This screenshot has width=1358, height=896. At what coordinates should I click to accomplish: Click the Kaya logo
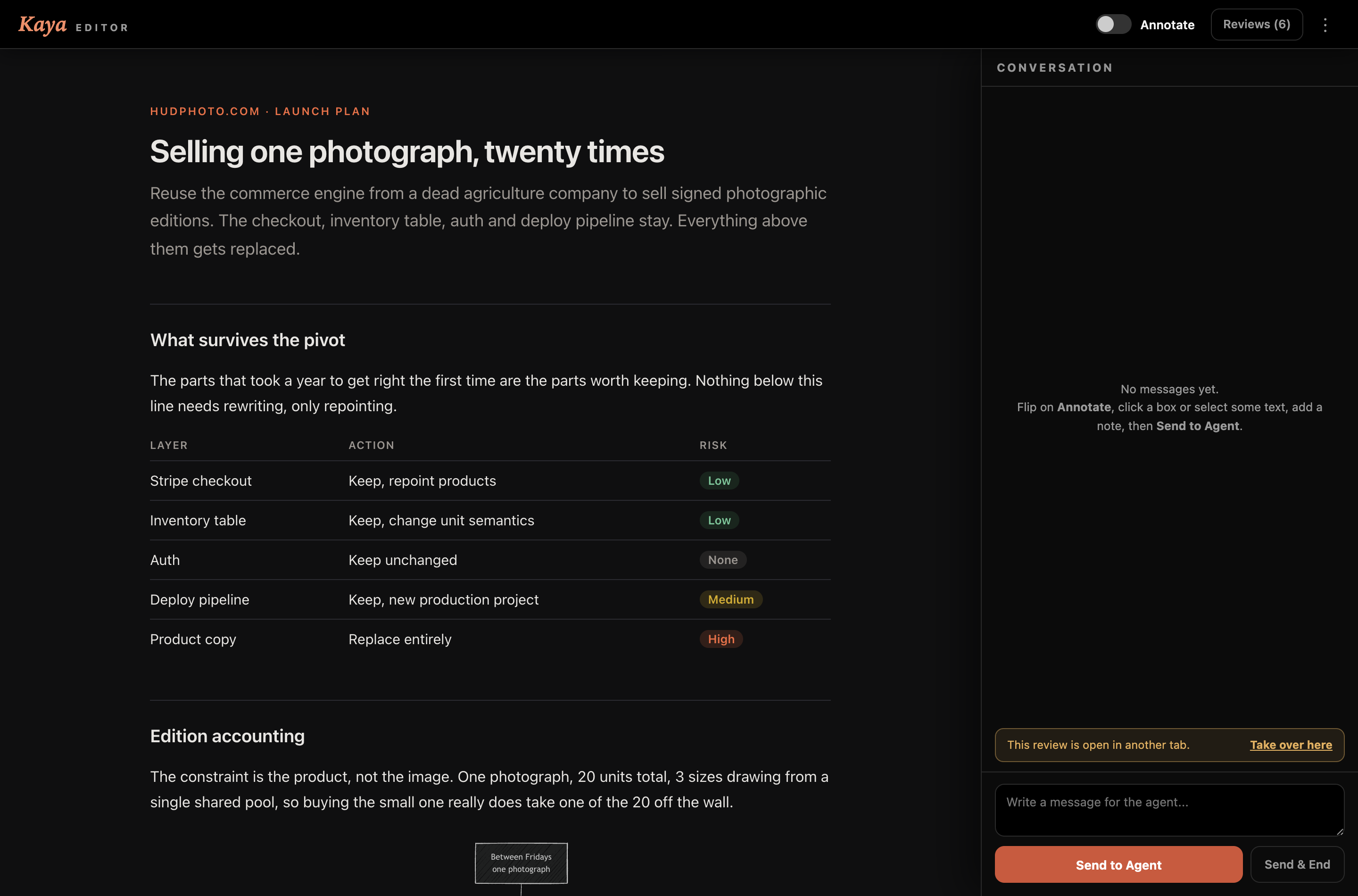click(43, 25)
